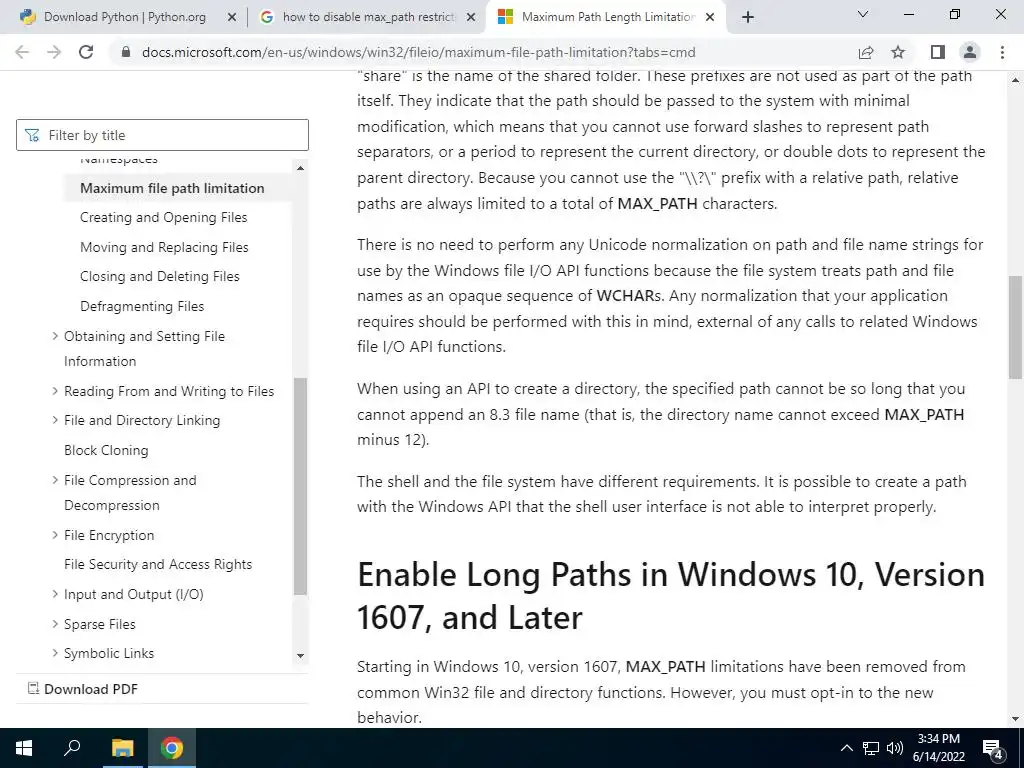Open Chrome's three-dot menu

tap(1002, 52)
